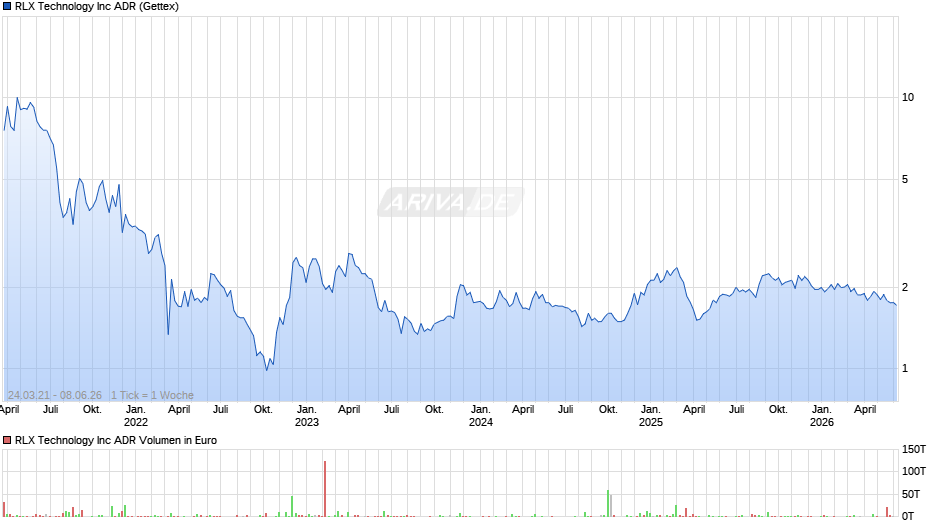Click the 'Jan. 2024' x-axis label

480,416
